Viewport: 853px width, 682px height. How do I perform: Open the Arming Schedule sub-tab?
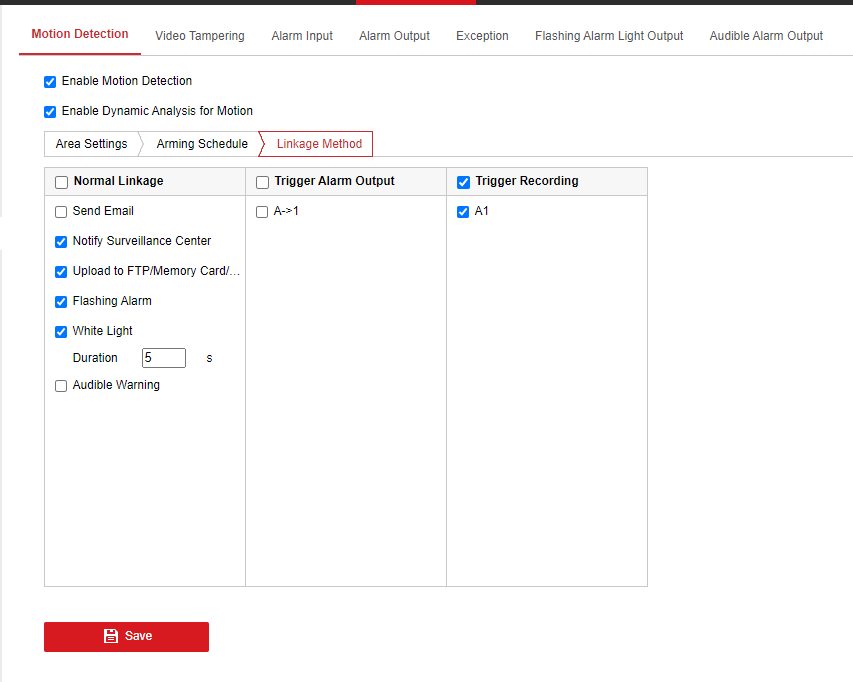[202, 144]
